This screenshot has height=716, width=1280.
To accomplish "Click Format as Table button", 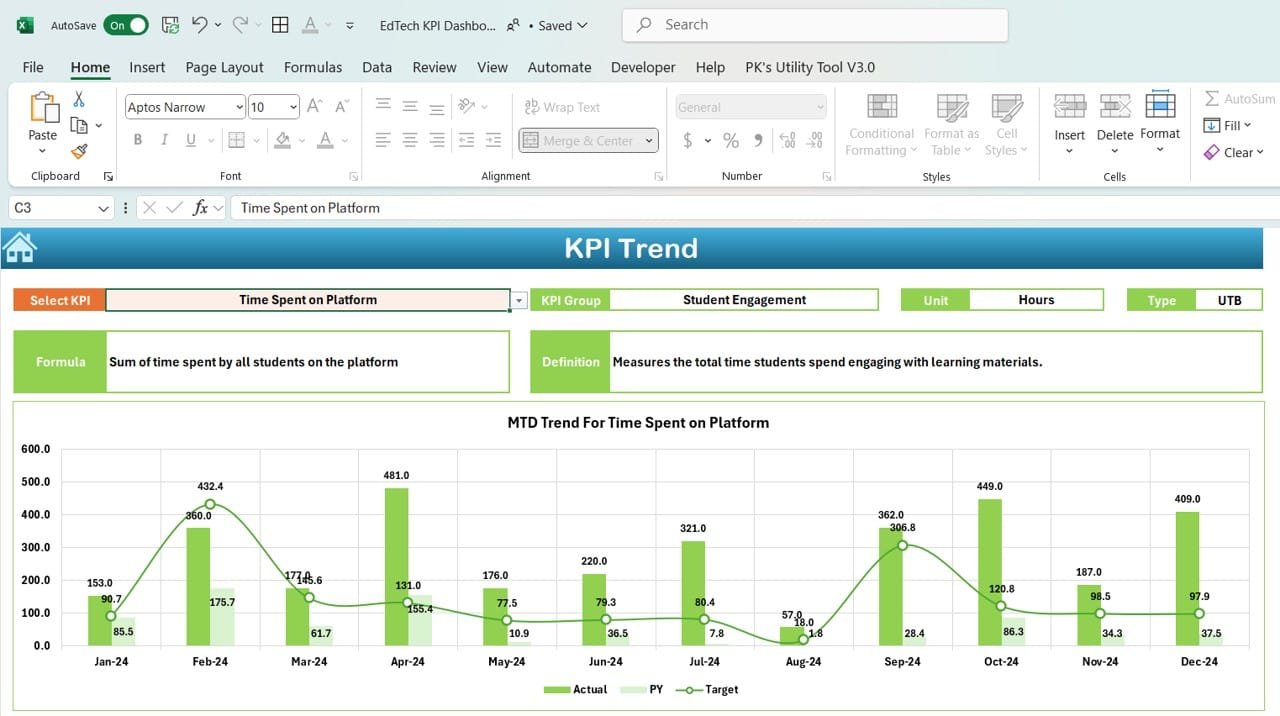I will 952,125.
